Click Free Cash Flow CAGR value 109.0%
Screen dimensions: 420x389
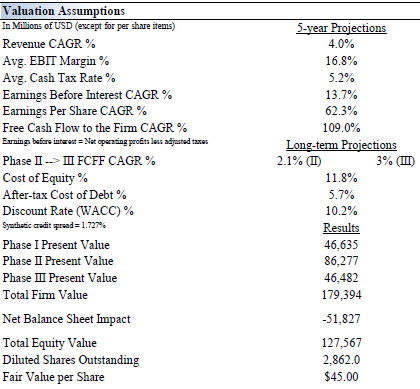click(x=341, y=128)
